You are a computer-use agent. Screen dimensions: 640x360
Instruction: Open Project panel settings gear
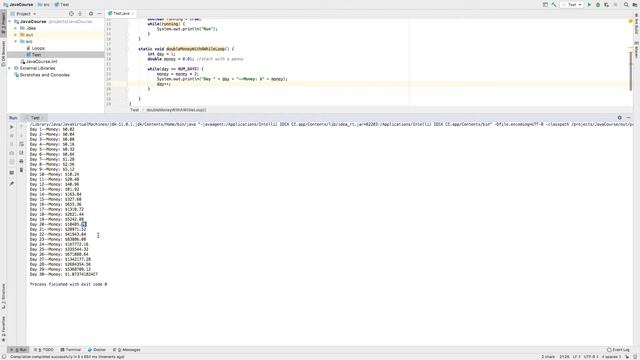coord(91,13)
